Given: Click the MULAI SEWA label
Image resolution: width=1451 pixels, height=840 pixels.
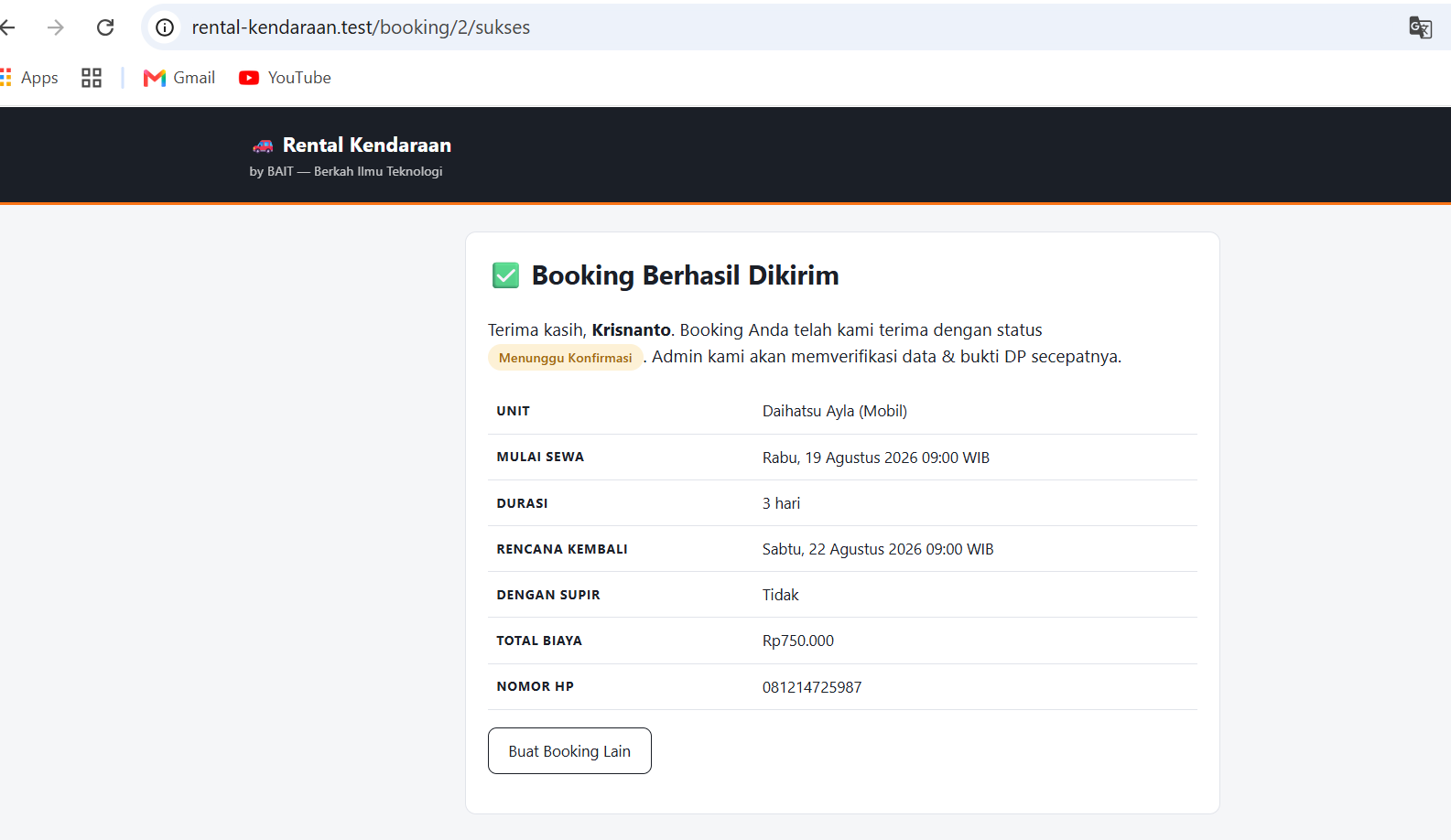Looking at the screenshot, I should click(x=540, y=457).
